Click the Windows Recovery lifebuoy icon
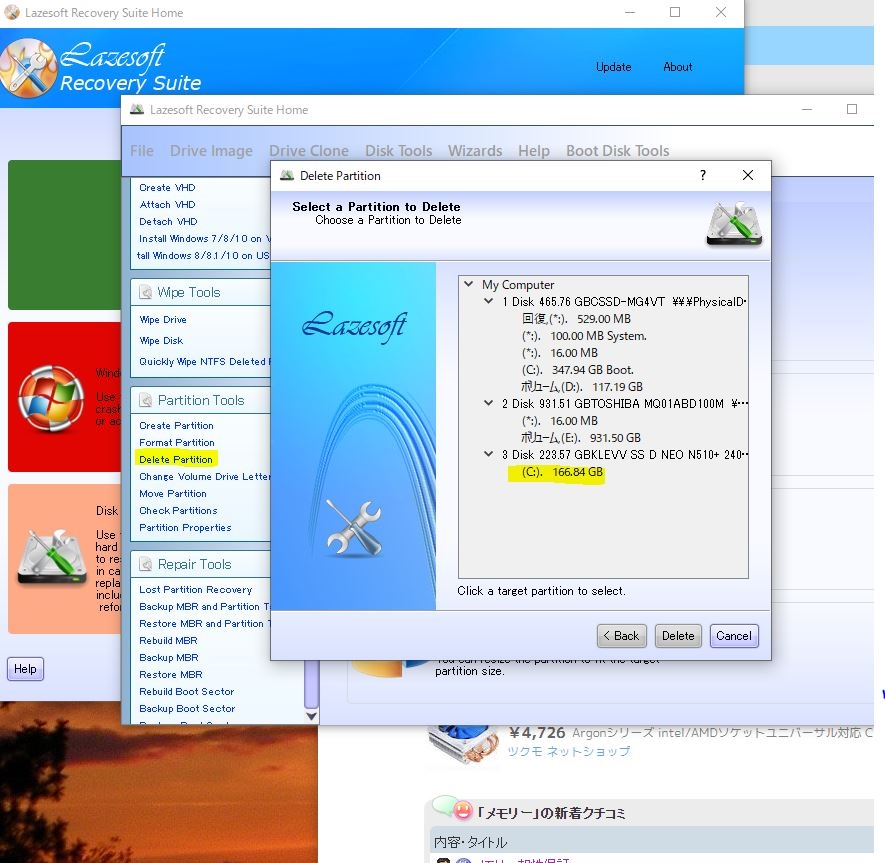Screen dimensions: 885x863 click(x=51, y=398)
